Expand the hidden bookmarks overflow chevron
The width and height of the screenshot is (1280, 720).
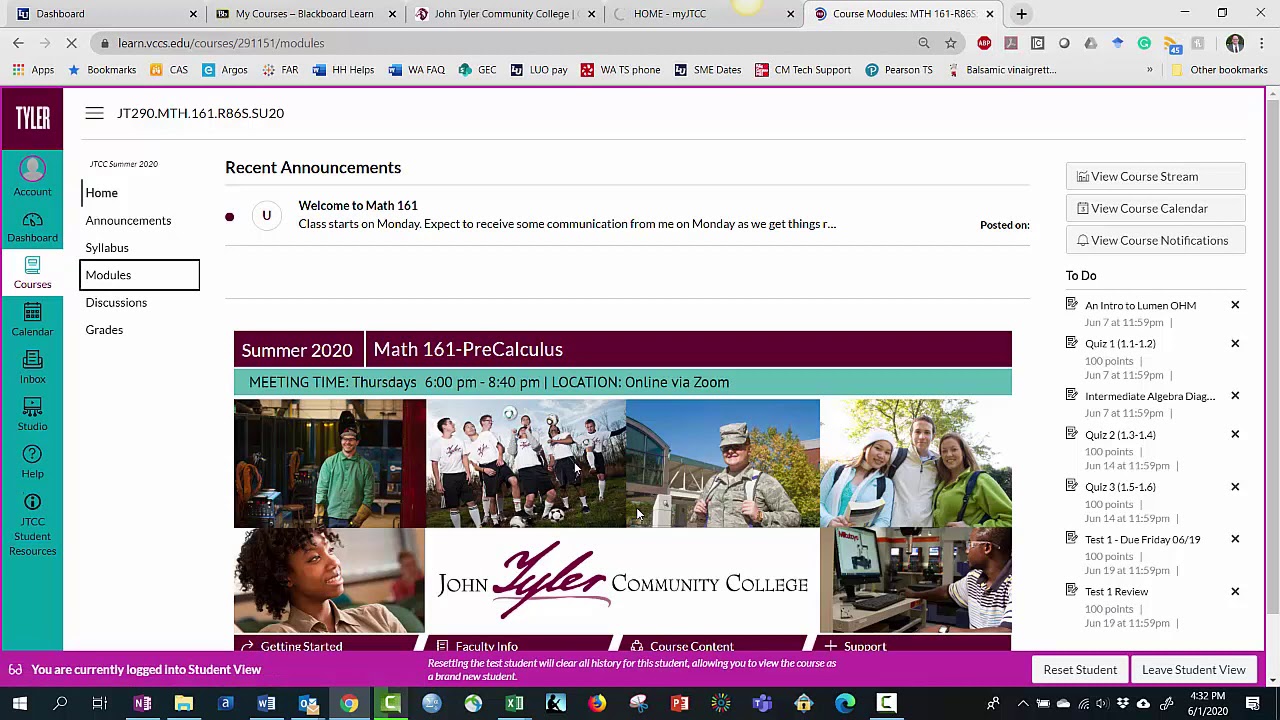click(x=1149, y=70)
